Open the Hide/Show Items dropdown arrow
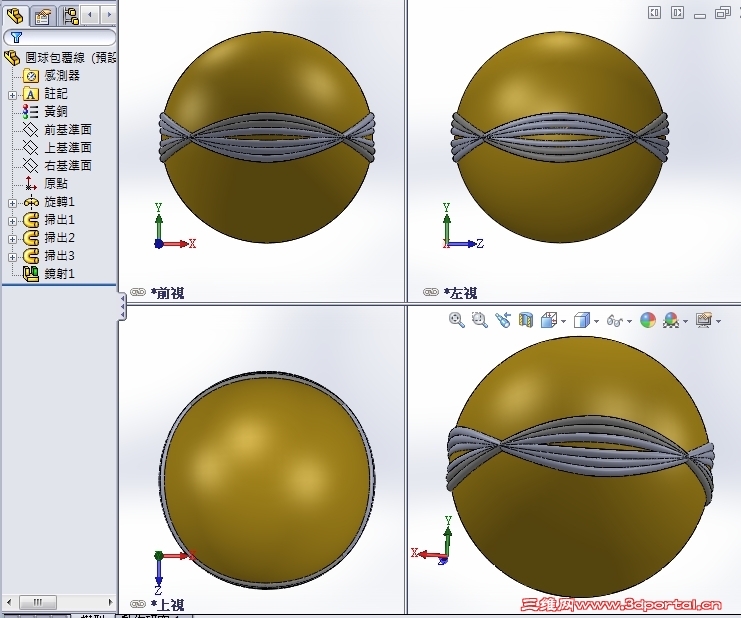 click(x=629, y=321)
